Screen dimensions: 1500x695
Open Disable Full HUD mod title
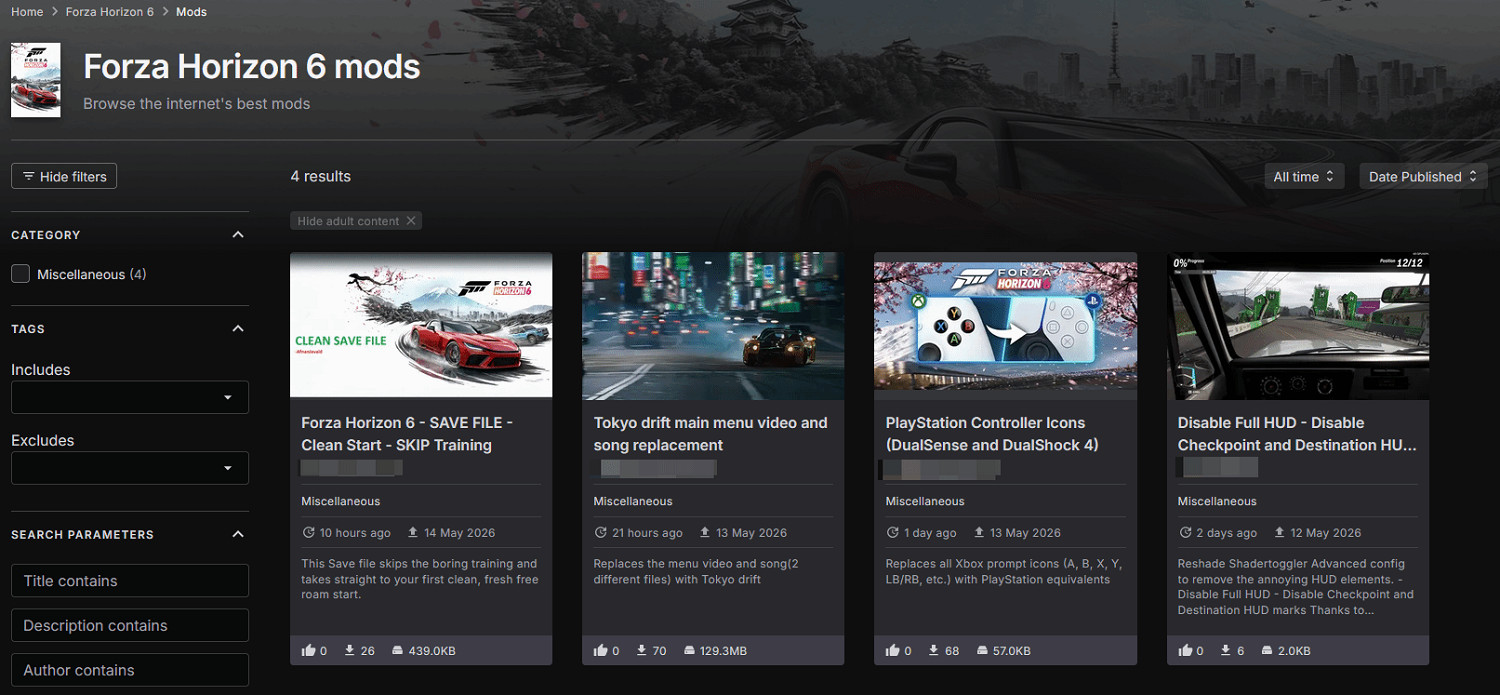1297,434
